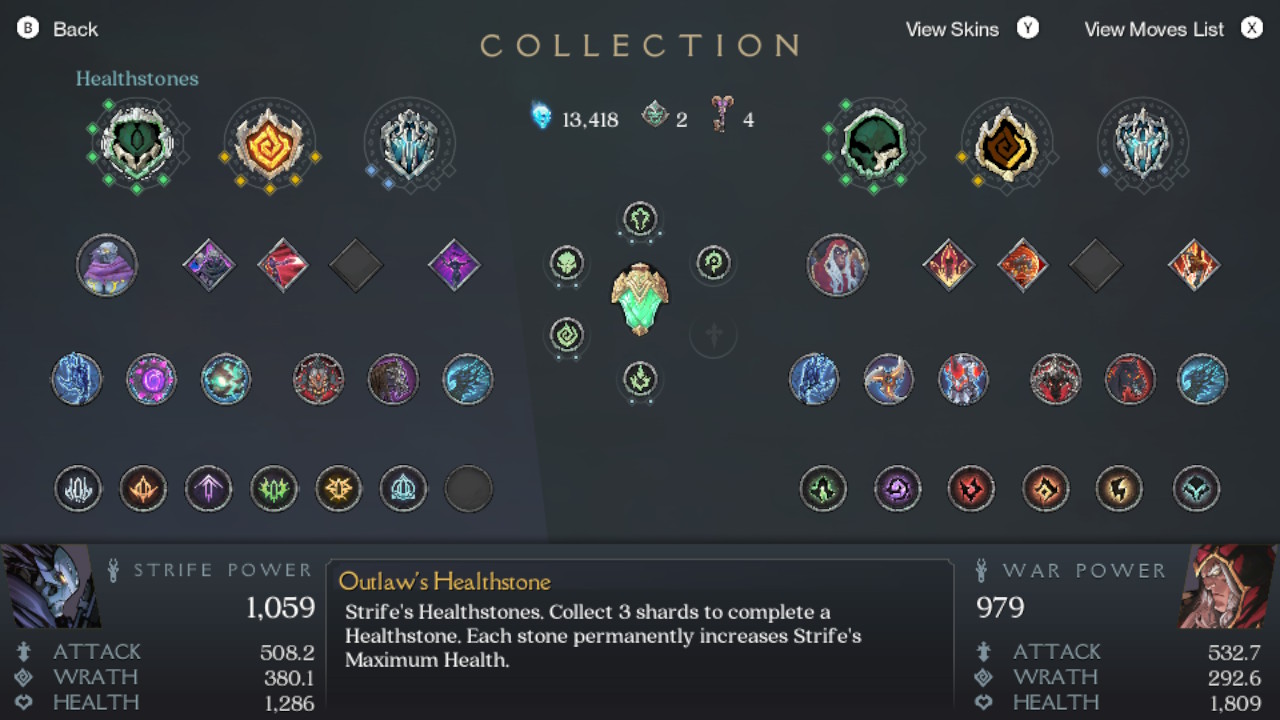
Task: Open View Skins
Action: (x=972, y=29)
